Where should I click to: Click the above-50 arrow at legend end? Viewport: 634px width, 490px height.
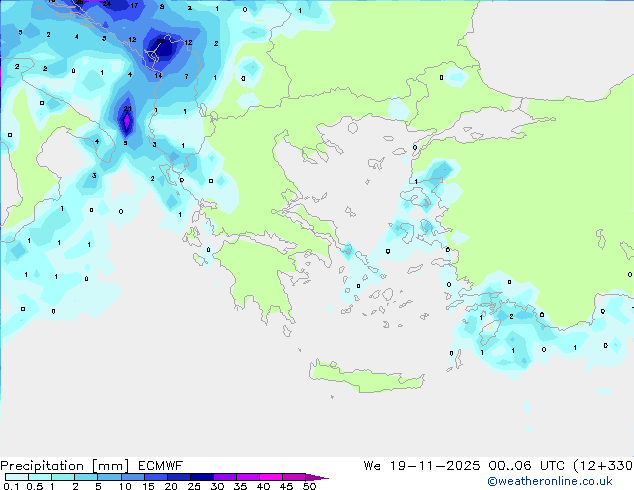316,477
